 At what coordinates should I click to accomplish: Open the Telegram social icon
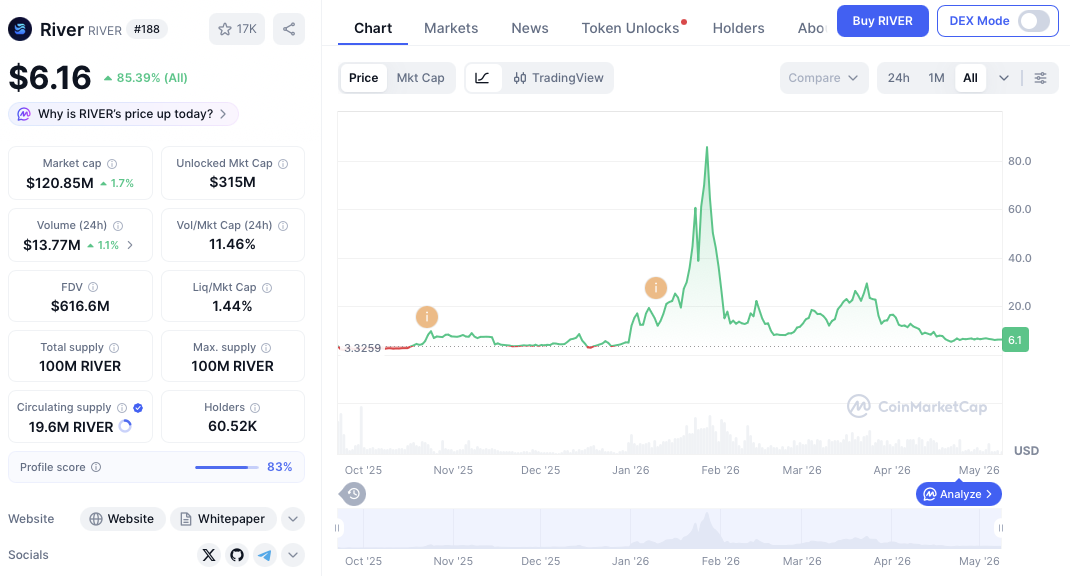pos(265,555)
